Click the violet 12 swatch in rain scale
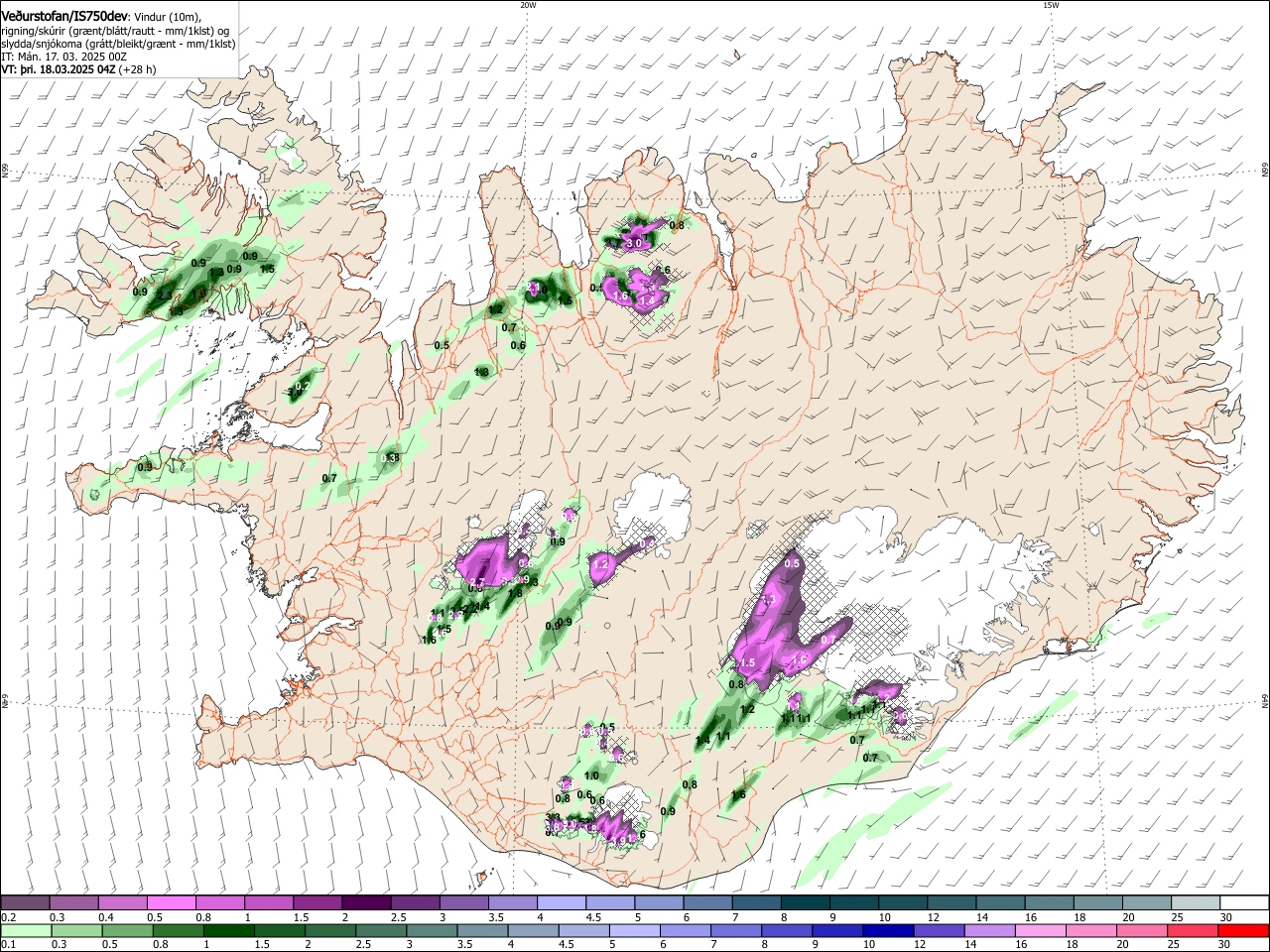The height and width of the screenshot is (952, 1270). [939, 930]
